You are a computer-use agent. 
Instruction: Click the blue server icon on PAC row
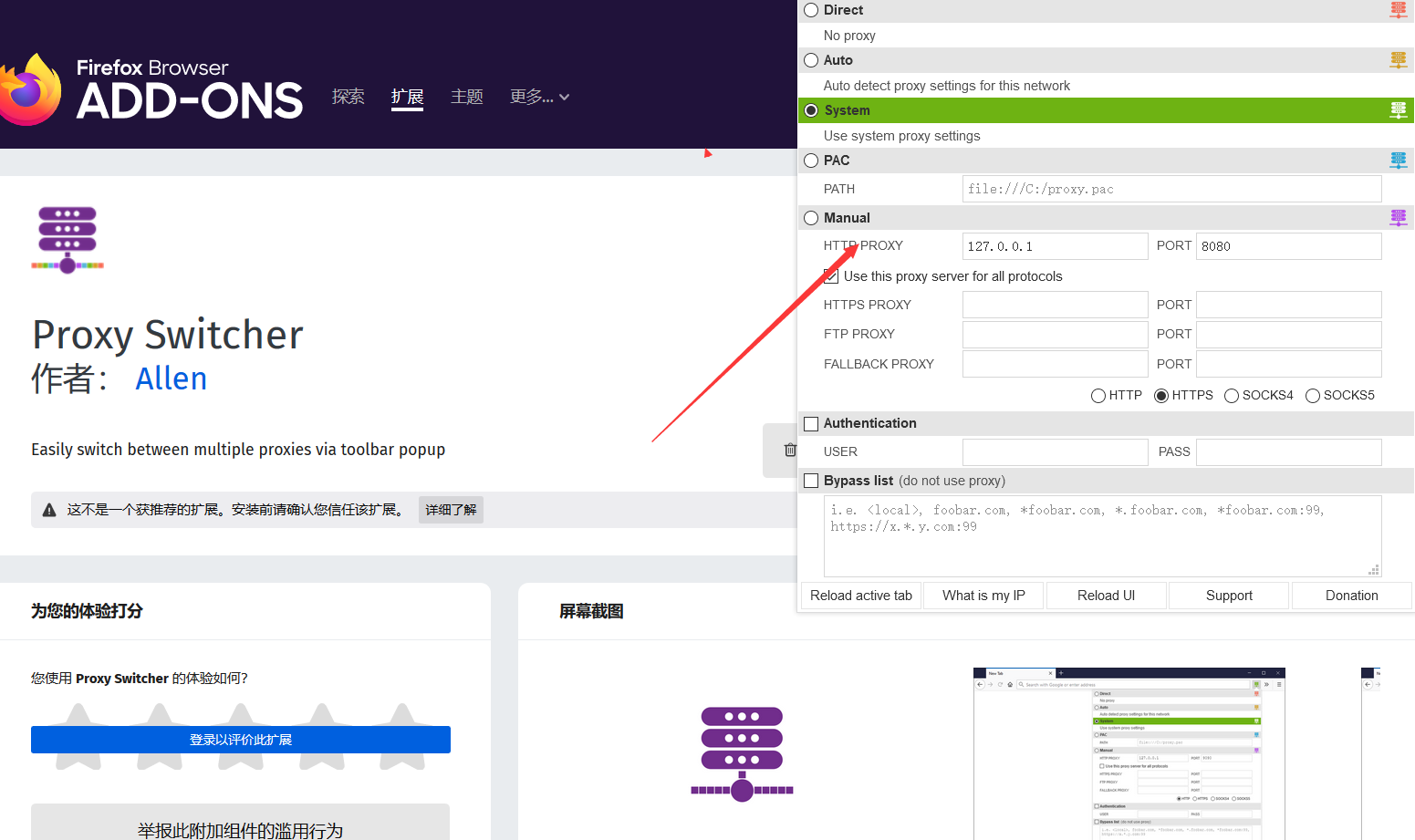(x=1399, y=161)
